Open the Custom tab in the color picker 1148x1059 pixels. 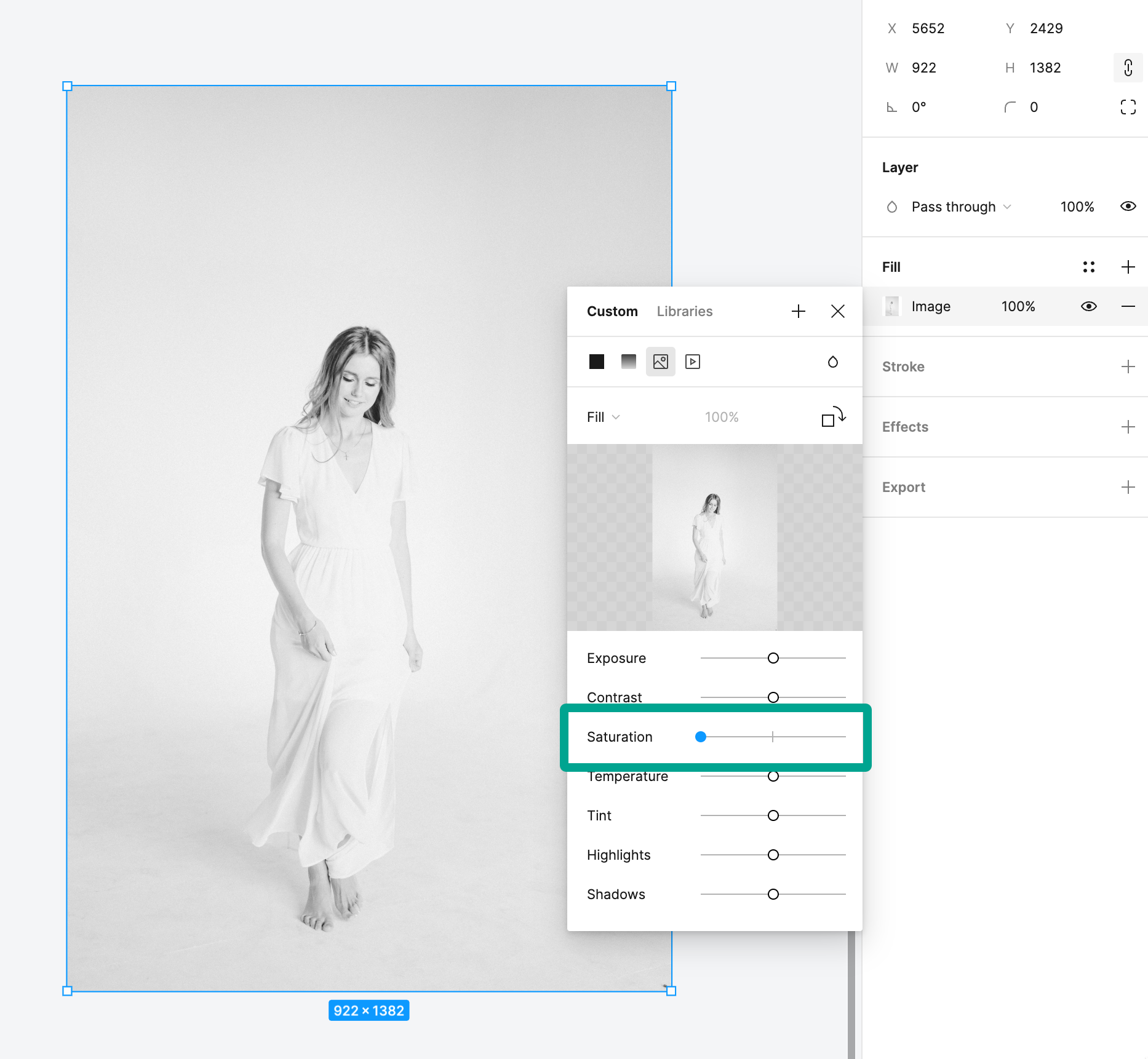pyautogui.click(x=612, y=311)
